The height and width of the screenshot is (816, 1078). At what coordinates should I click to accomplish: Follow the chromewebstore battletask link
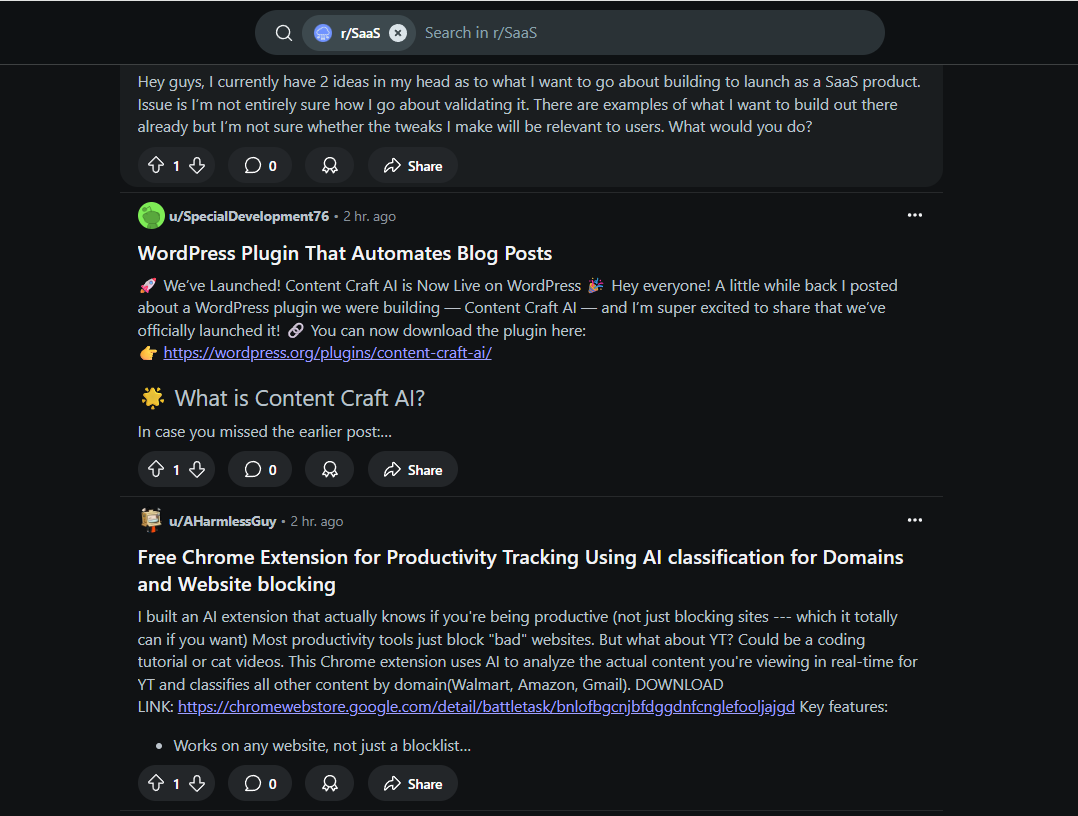(x=486, y=707)
